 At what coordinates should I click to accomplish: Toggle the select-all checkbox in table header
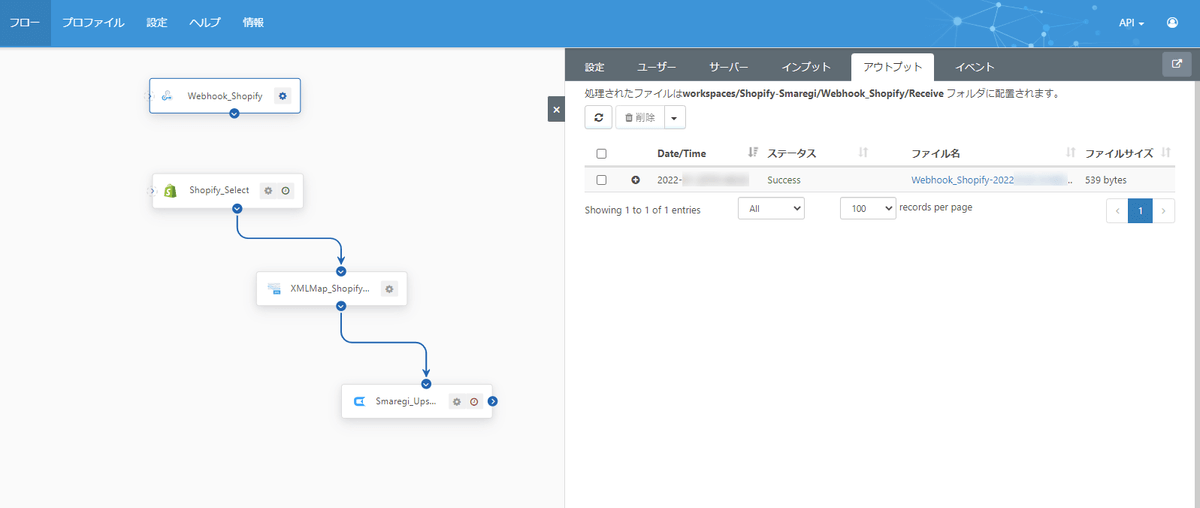(x=601, y=153)
